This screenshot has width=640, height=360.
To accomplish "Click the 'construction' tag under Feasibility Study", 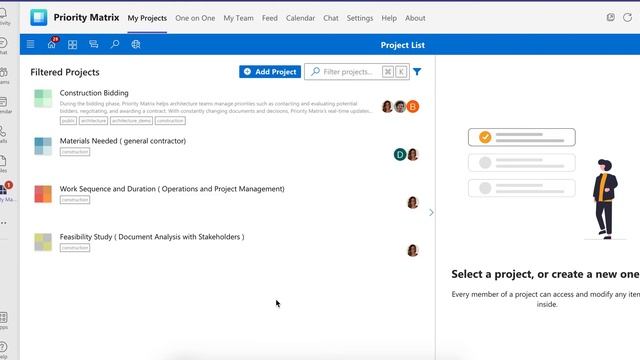I will click(75, 248).
